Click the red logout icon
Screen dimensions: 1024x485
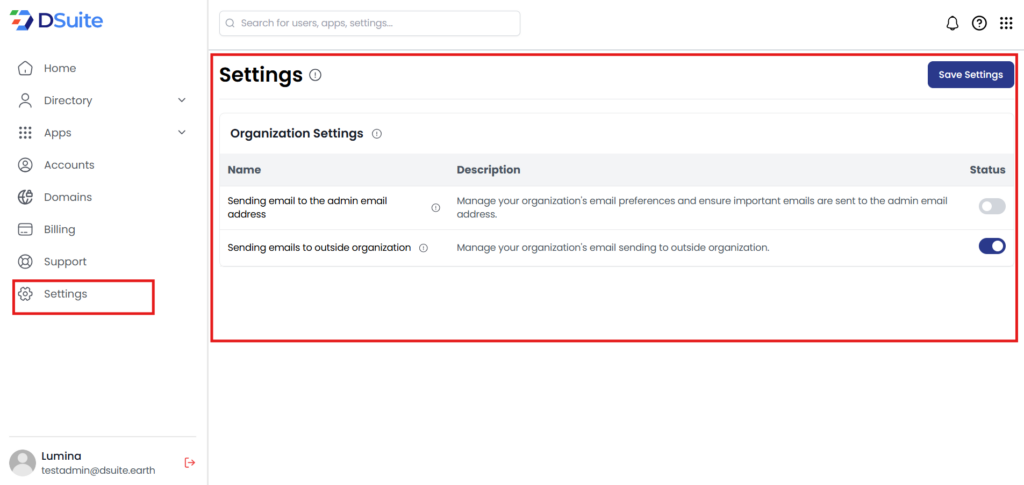190,462
